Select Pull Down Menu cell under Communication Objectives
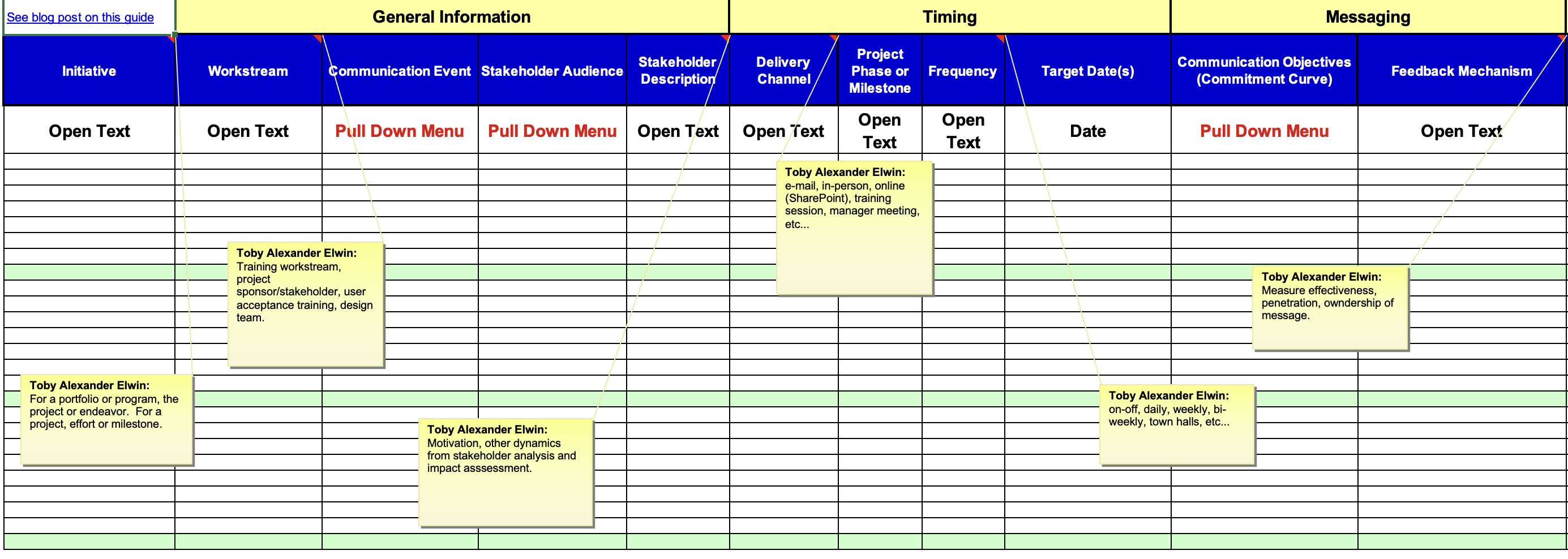The image size is (1568, 559). [1263, 131]
